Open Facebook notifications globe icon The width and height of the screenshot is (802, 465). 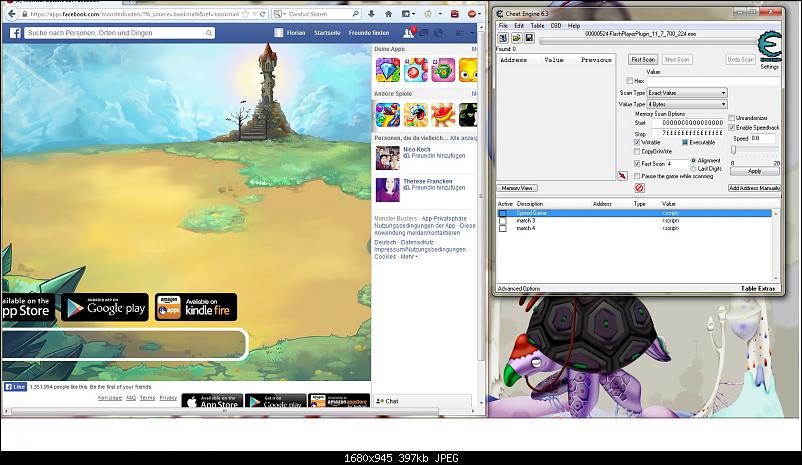(x=438, y=33)
